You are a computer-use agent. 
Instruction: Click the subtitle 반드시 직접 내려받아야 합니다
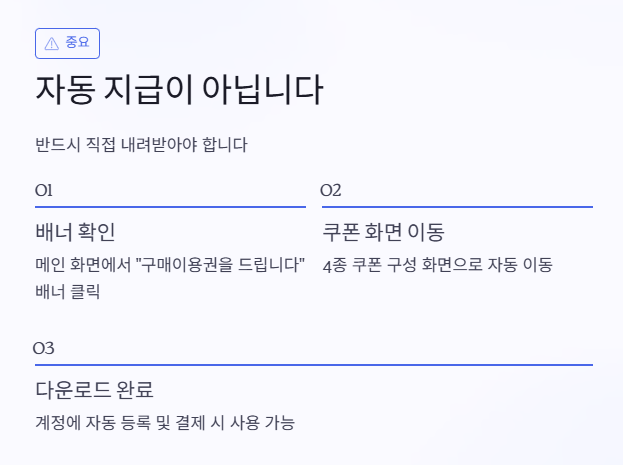coord(141,144)
